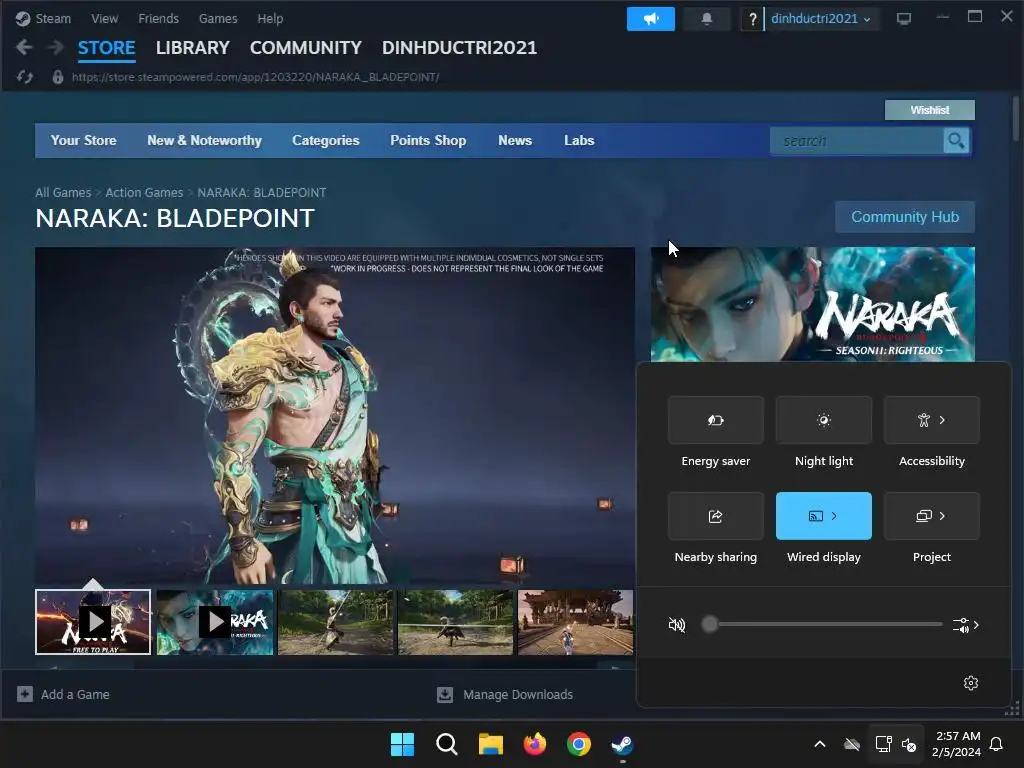Click All Games breadcrumb
1024x768 pixels.
pos(63,193)
